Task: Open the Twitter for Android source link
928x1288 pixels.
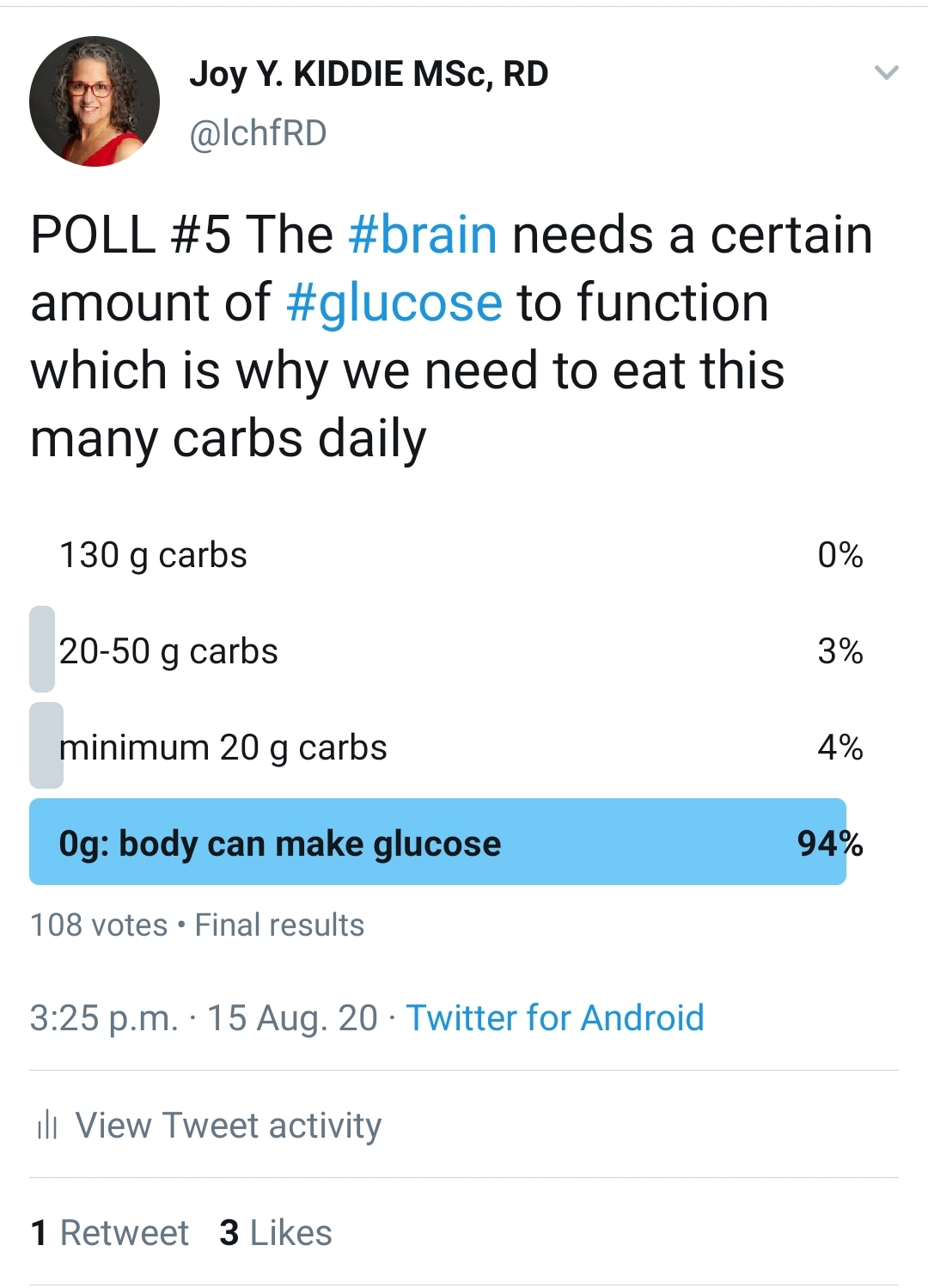Action: pos(555,1018)
